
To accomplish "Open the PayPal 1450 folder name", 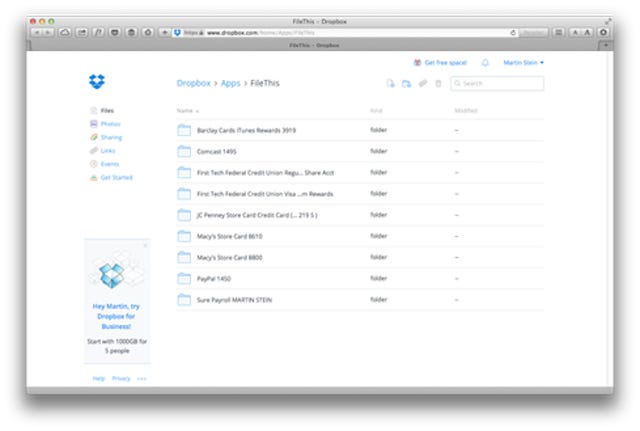I will click(213, 279).
